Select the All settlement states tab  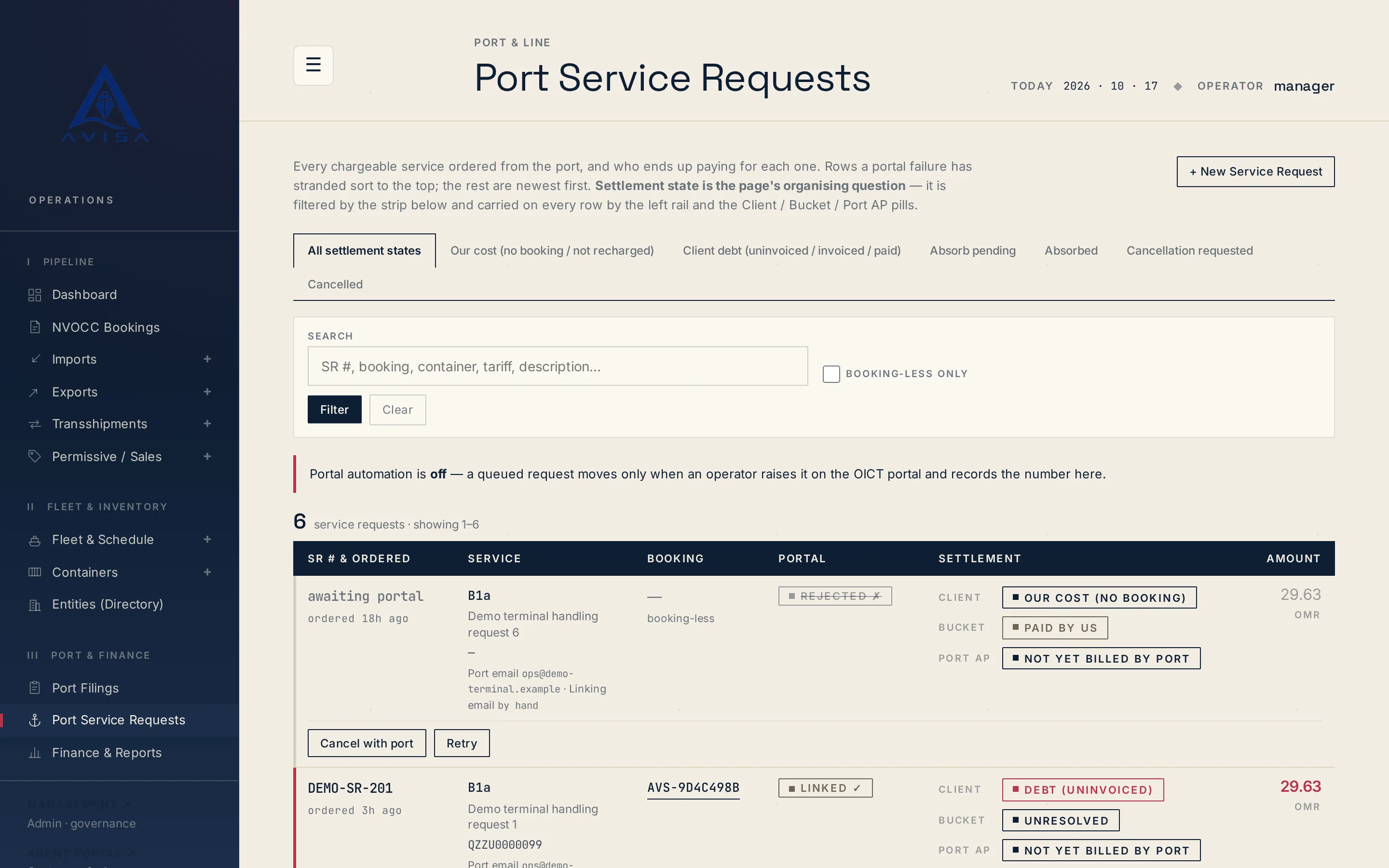364,250
